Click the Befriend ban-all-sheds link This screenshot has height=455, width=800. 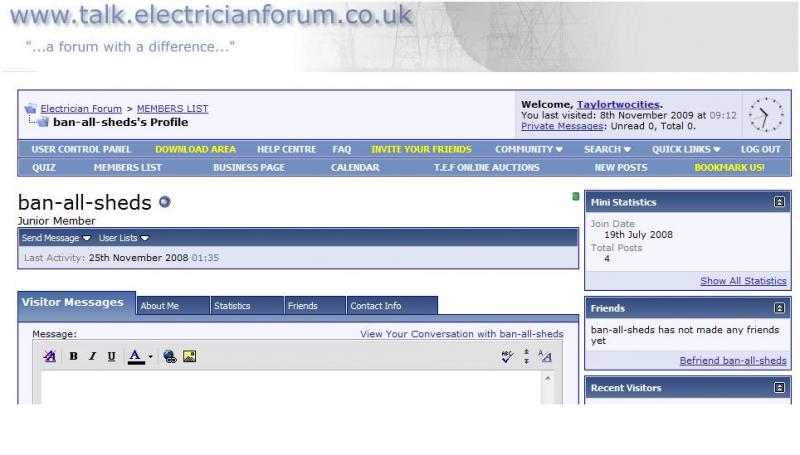click(x=732, y=361)
